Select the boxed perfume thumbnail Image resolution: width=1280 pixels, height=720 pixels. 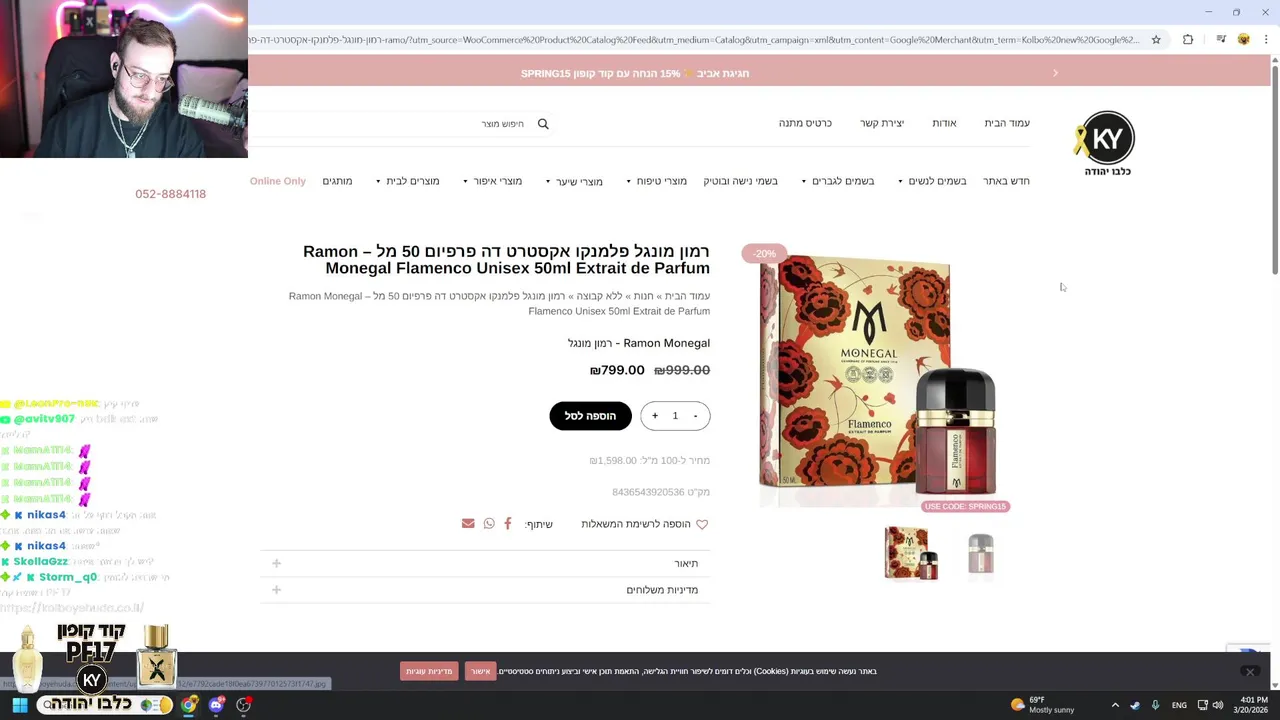(912, 553)
